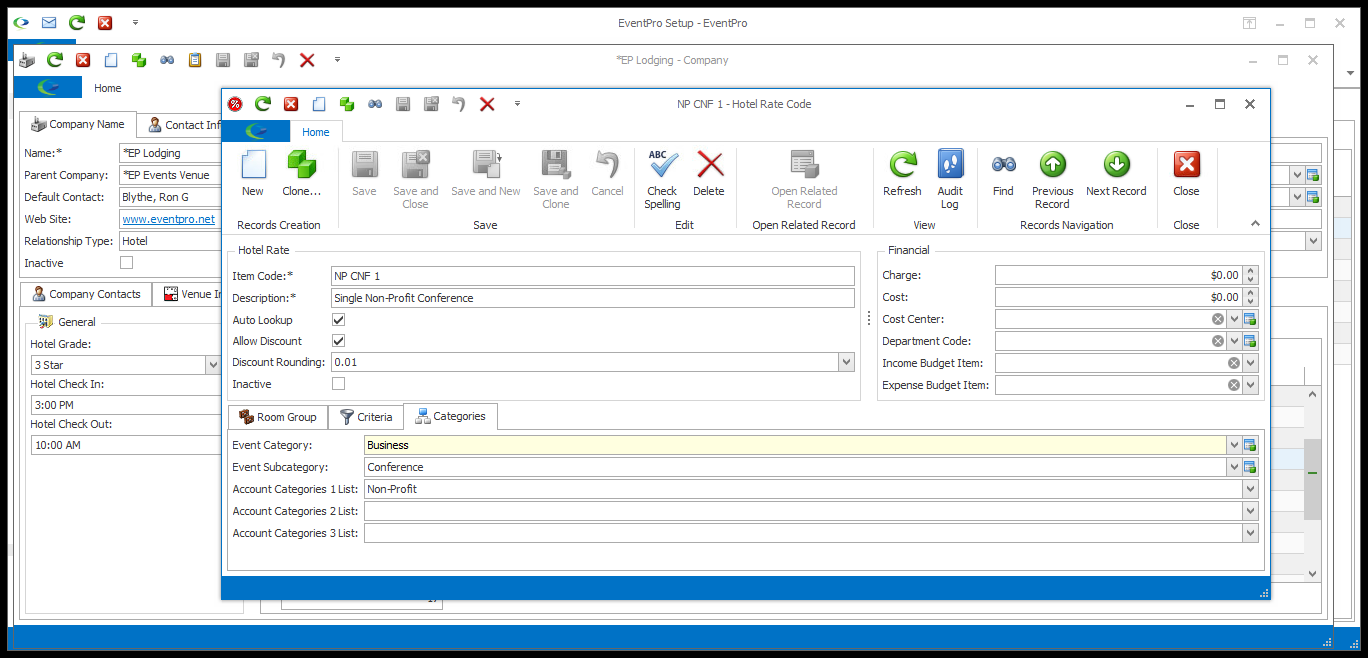Open Account Categories 1 List dropdown
This screenshot has height=658, width=1368.
click(1250, 489)
